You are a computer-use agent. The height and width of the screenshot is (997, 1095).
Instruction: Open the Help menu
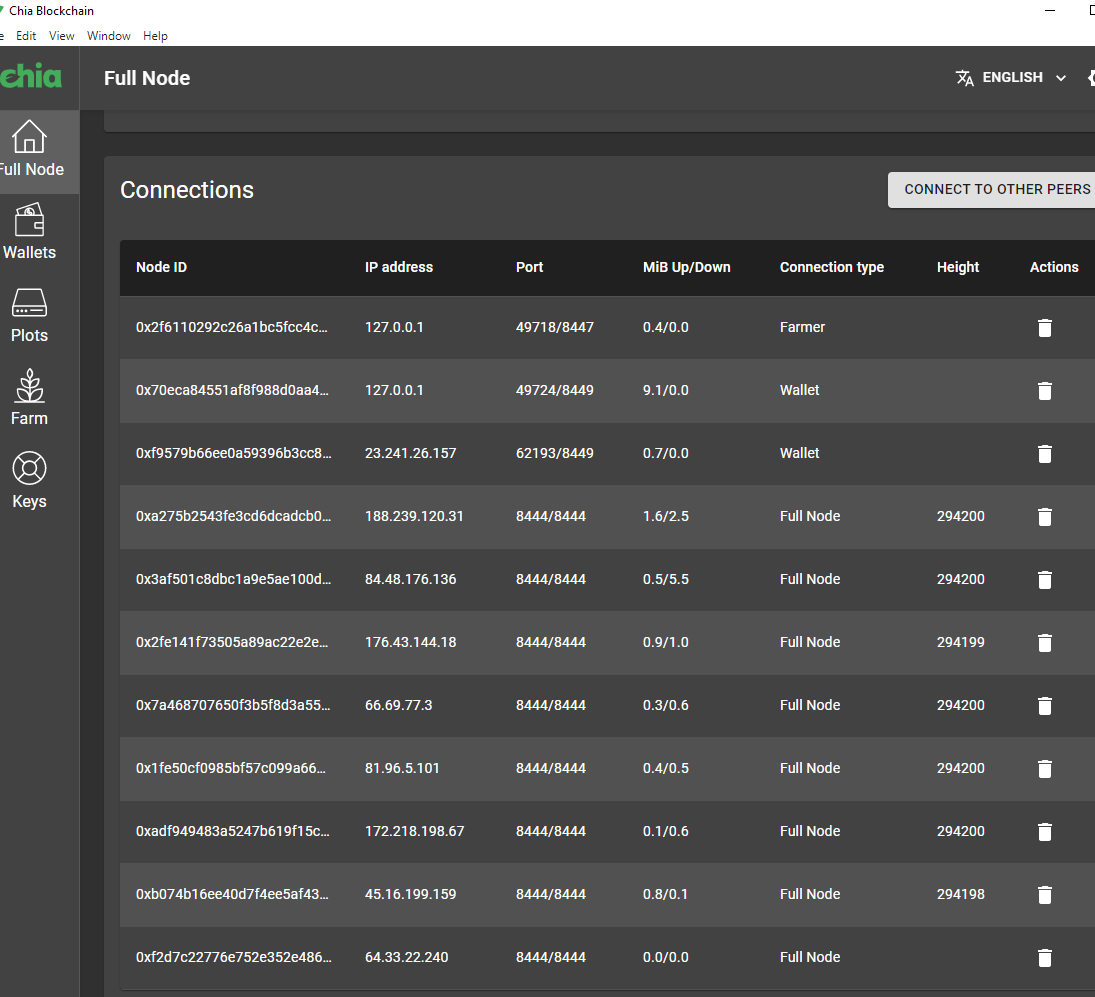tap(155, 36)
